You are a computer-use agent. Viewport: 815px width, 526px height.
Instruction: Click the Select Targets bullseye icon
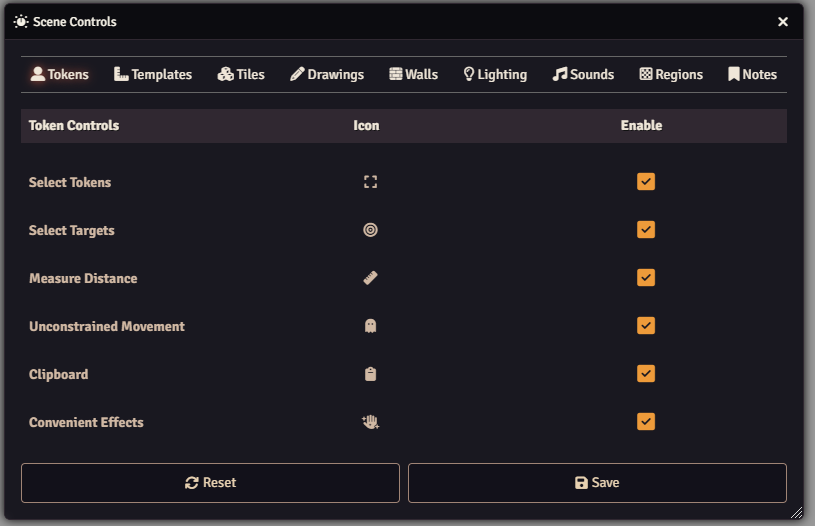coord(370,230)
